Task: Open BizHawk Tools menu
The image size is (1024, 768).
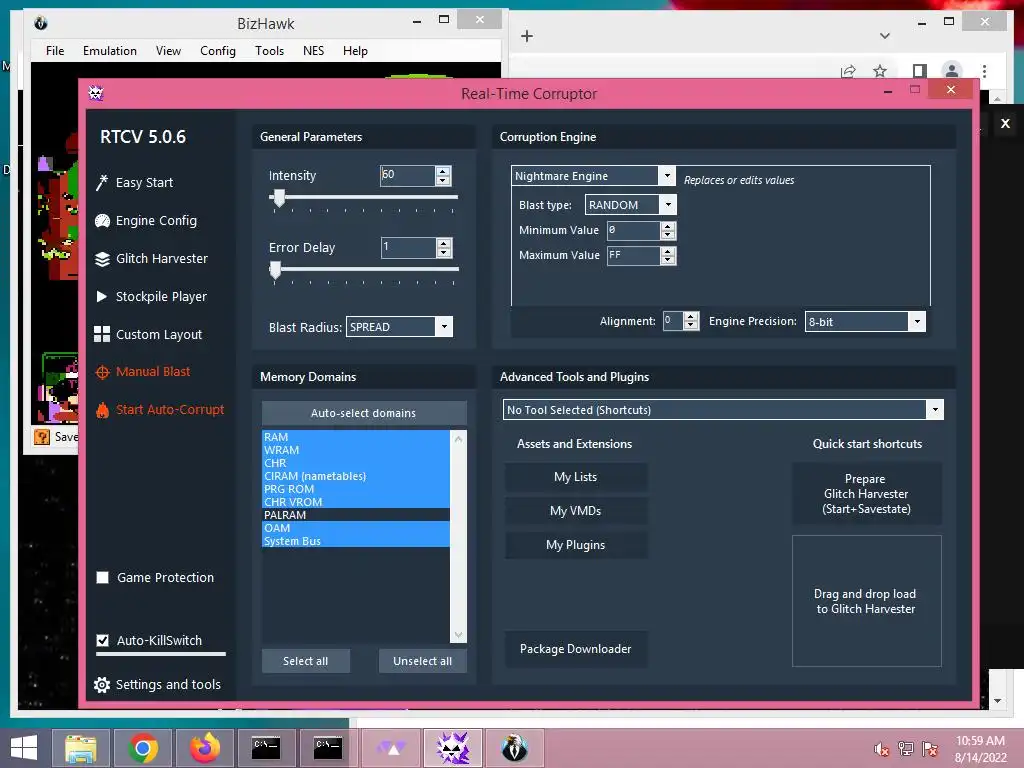Action: click(269, 51)
